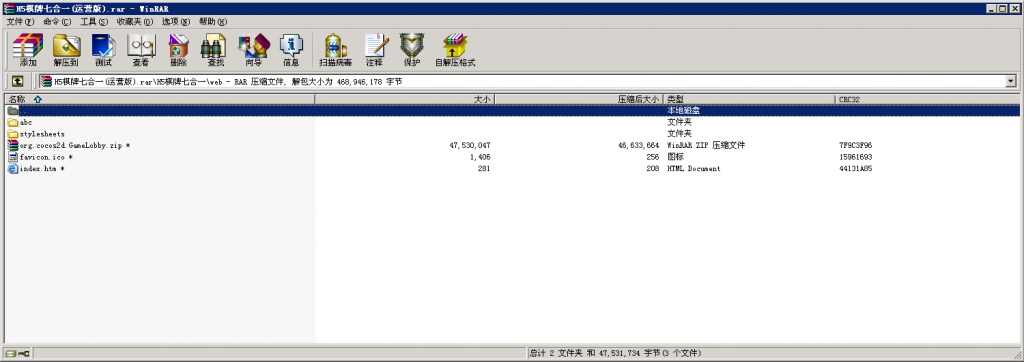This screenshot has width=1024, height=362.
Task: Click the SFX (自解压格式) icon
Action: 455,50
